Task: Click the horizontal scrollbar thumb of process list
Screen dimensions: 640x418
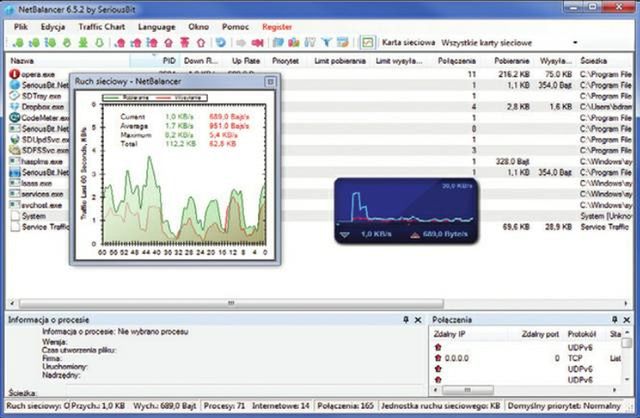Action: tap(231, 303)
